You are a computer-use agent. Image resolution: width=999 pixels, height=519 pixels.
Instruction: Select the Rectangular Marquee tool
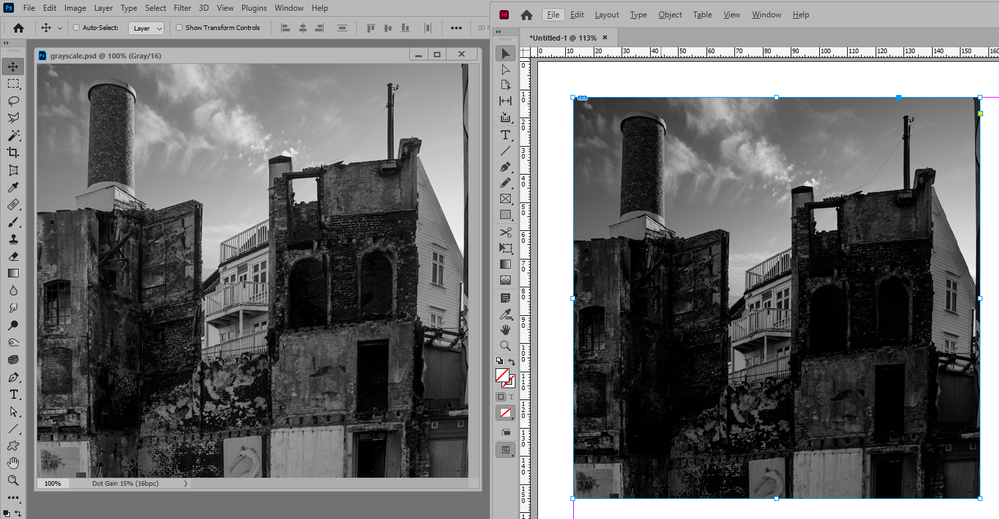pos(14,84)
